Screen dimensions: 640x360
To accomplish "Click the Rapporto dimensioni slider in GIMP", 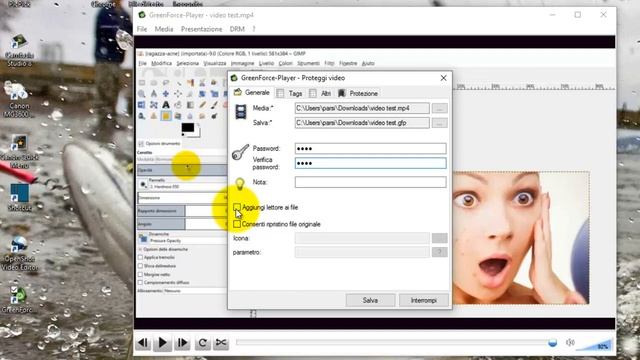I will click(182, 211).
